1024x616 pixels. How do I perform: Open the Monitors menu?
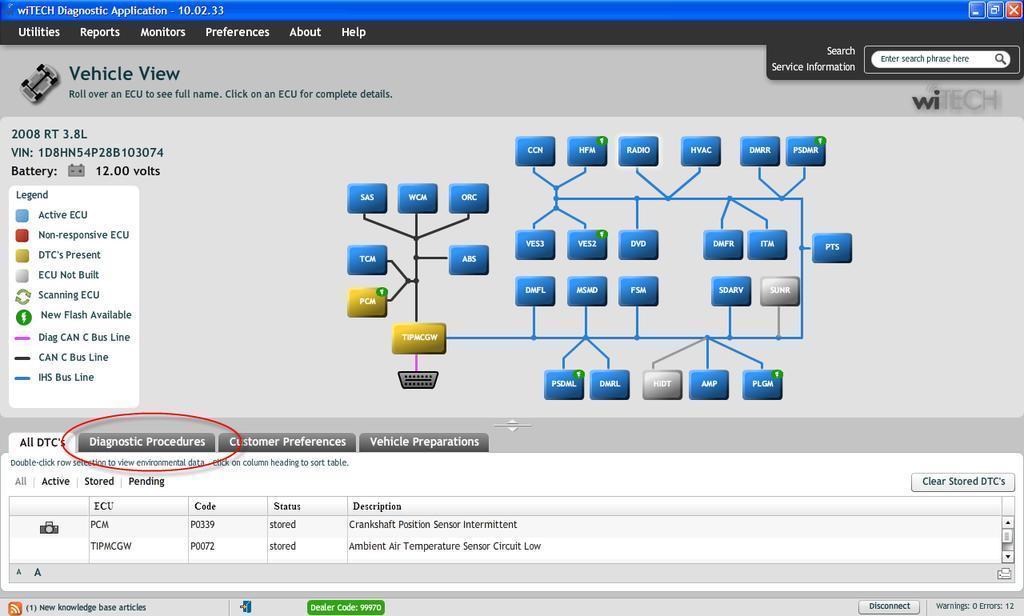[163, 32]
